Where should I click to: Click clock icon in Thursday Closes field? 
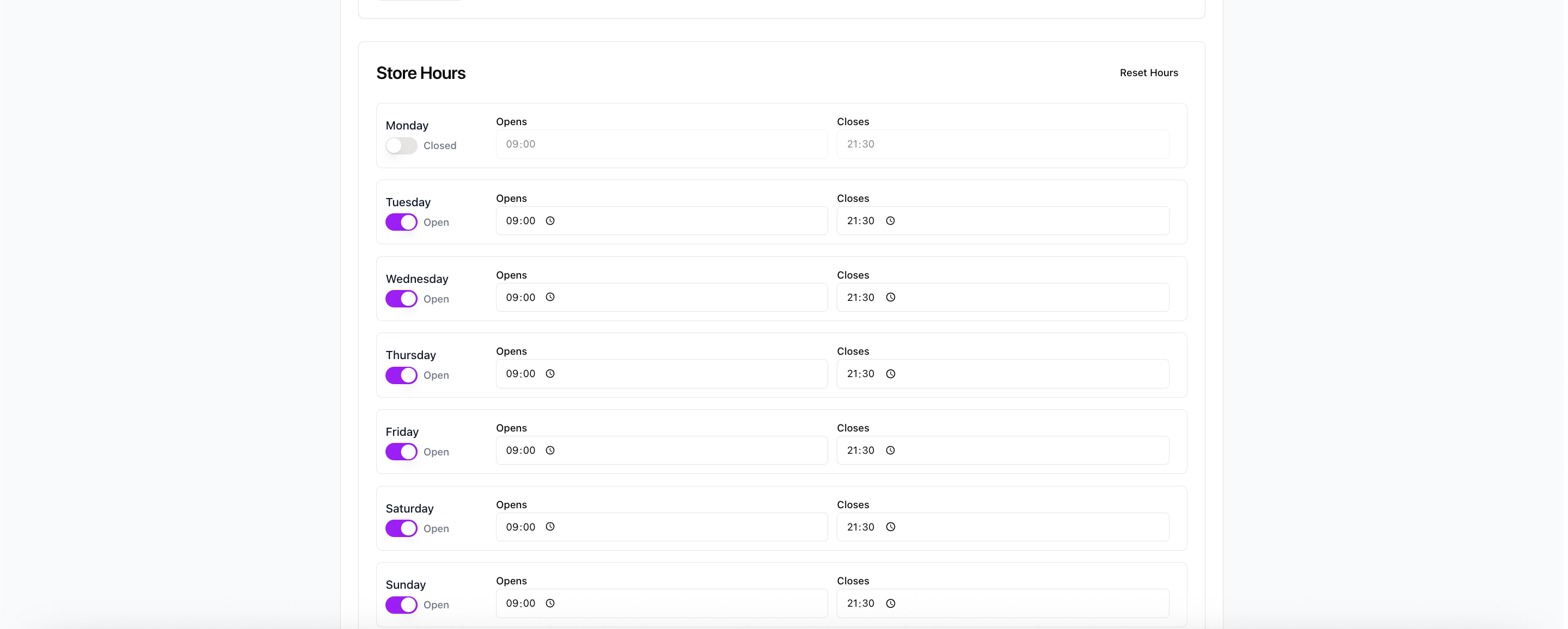[890, 374]
